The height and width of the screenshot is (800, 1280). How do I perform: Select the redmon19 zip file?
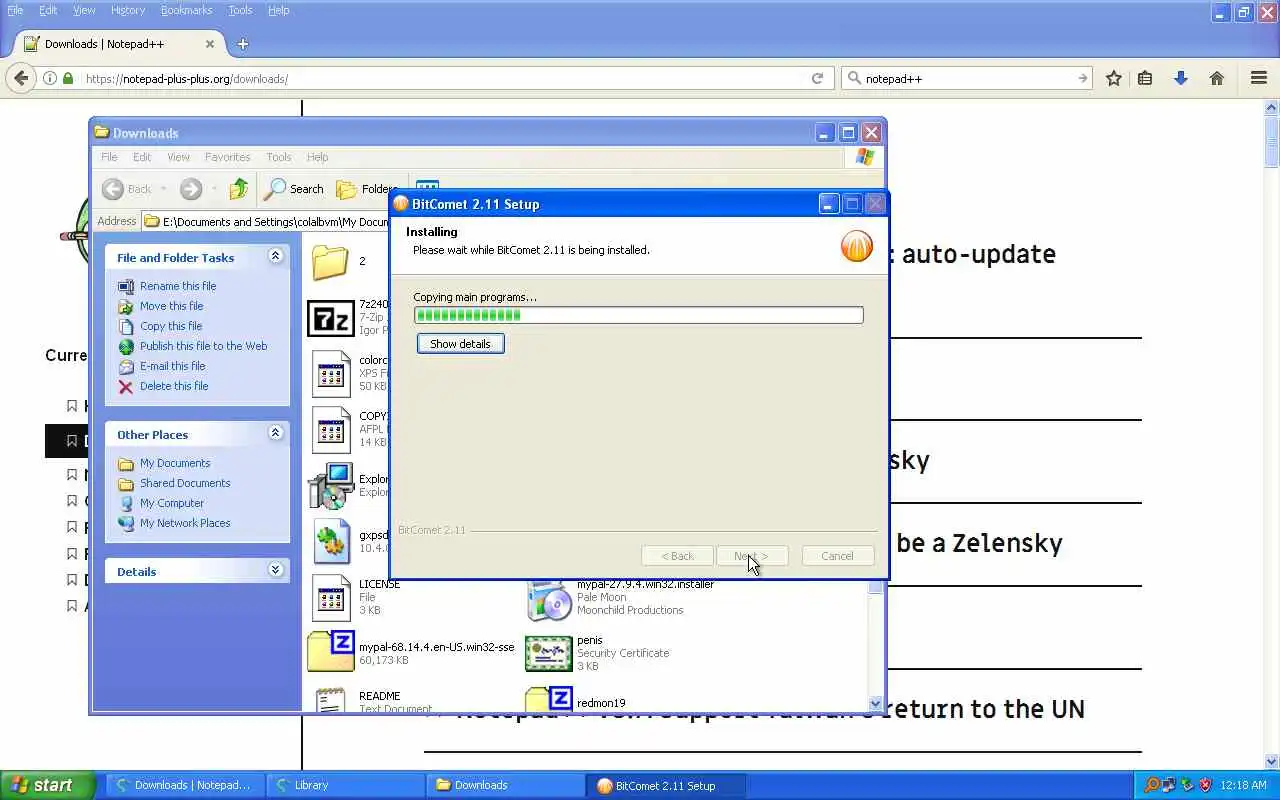(x=576, y=700)
